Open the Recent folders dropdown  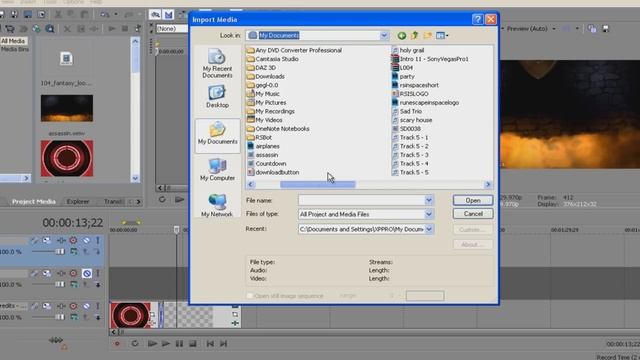click(x=429, y=229)
